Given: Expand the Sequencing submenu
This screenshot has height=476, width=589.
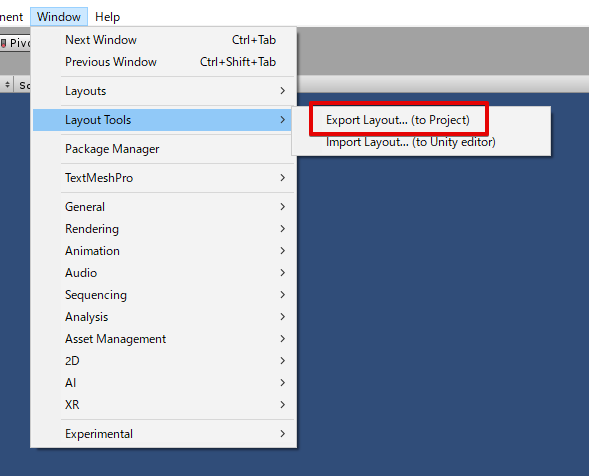Looking at the screenshot, I should tap(163, 295).
